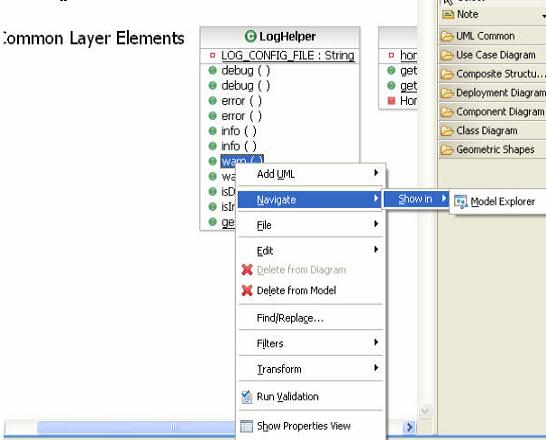
Task: Choose Find/Replace... from the context menu
Action: tap(311, 318)
